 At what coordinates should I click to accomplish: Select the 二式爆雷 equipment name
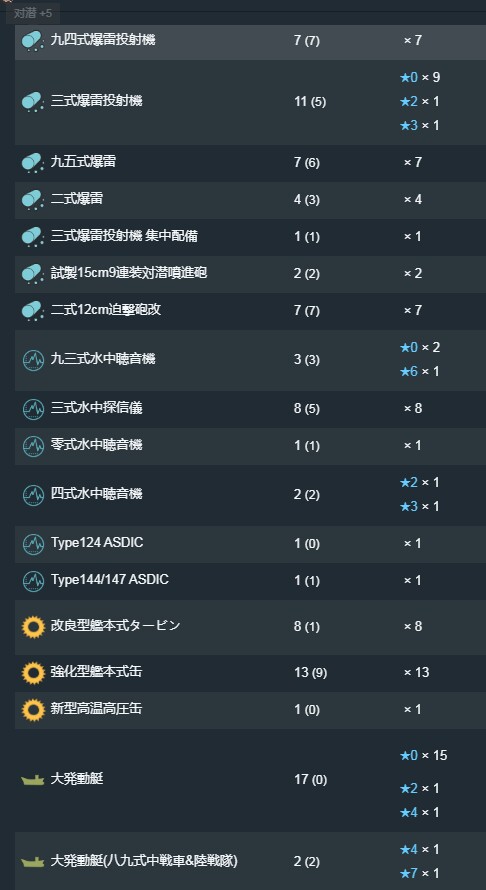pyautogui.click(x=77, y=199)
